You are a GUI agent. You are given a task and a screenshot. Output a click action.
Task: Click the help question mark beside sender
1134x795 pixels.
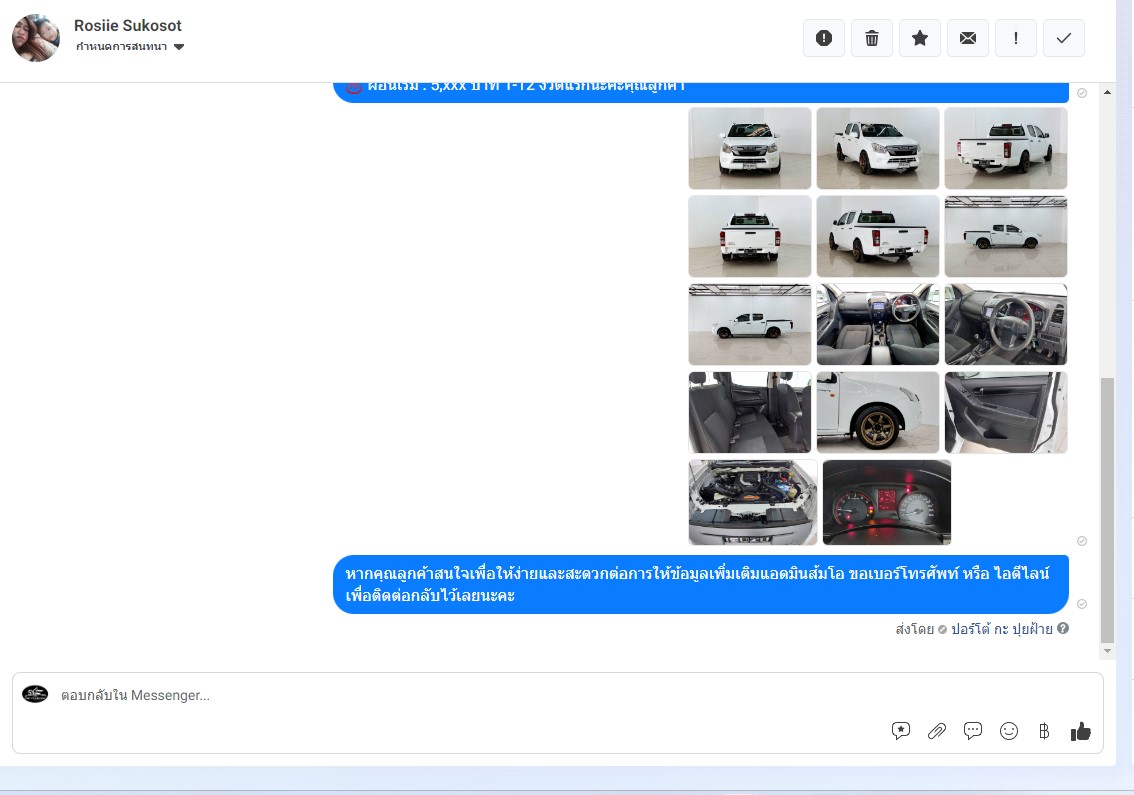pos(1063,629)
